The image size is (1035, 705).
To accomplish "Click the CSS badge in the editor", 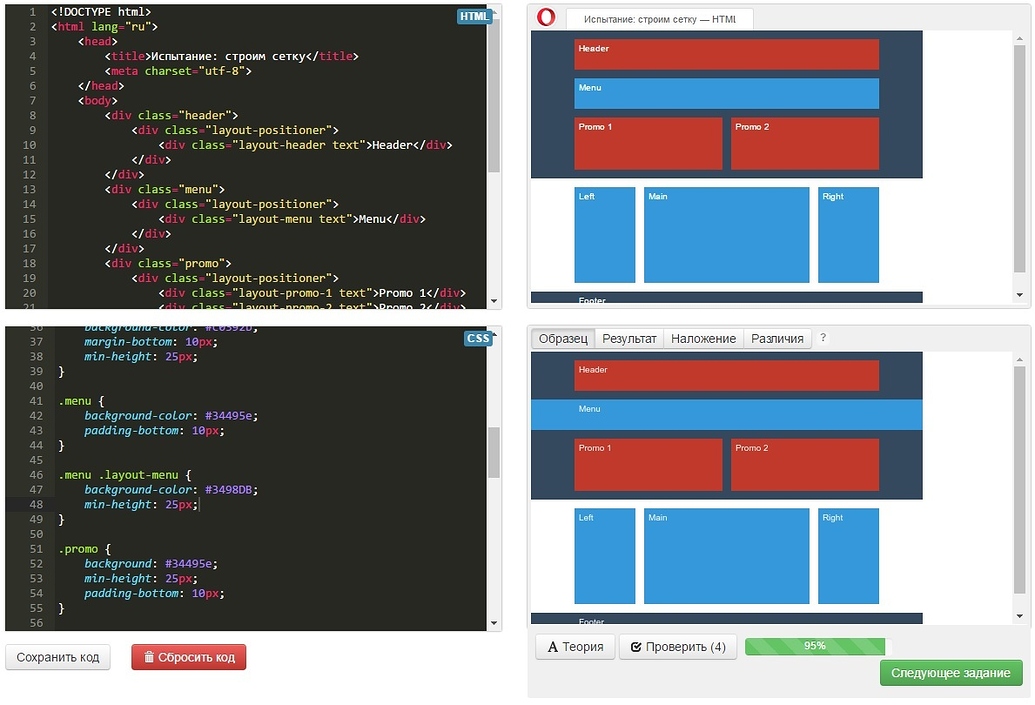I will [478, 338].
